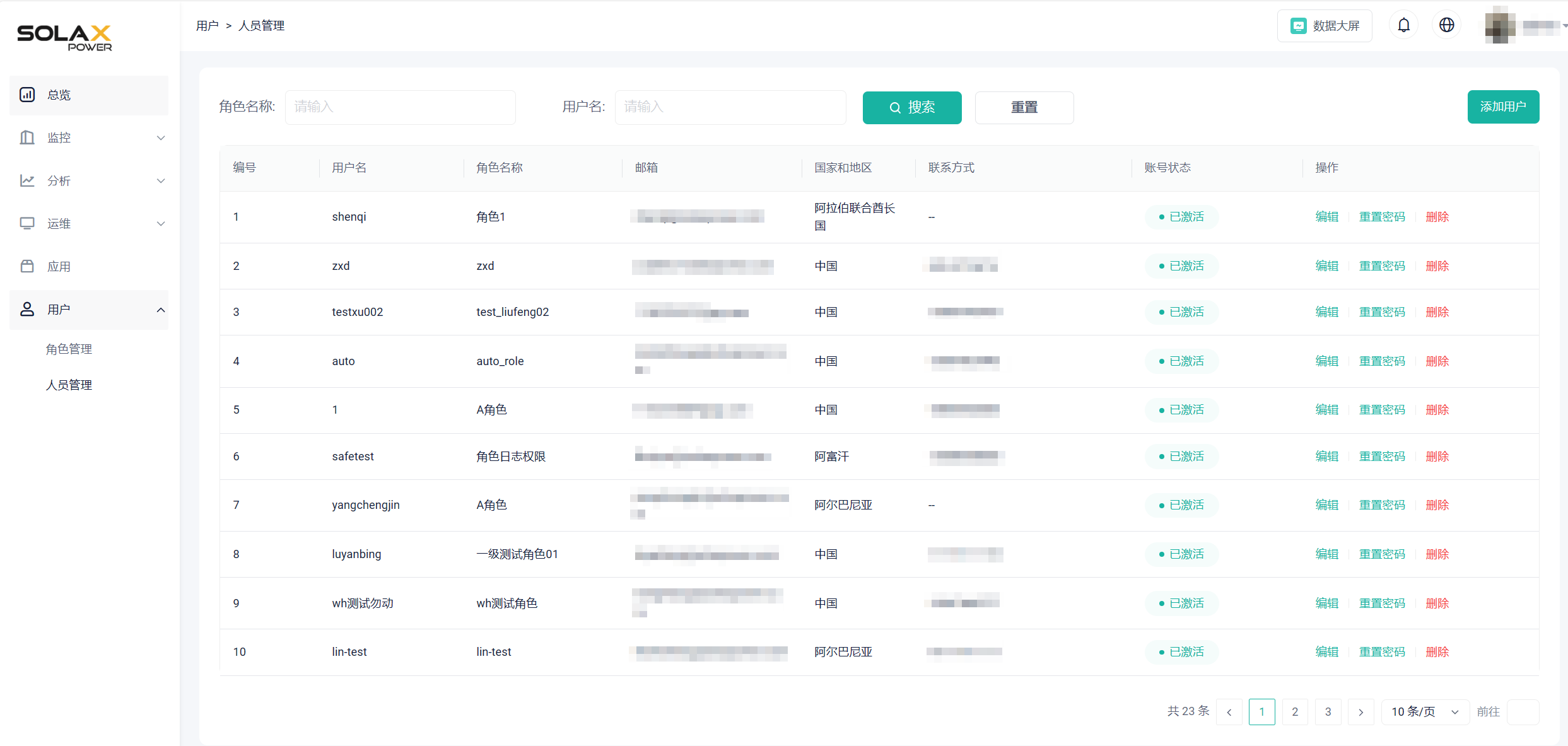Viewport: 1568px width, 746px height.
Task: Navigate to page 2 in pagination
Action: (x=1295, y=711)
